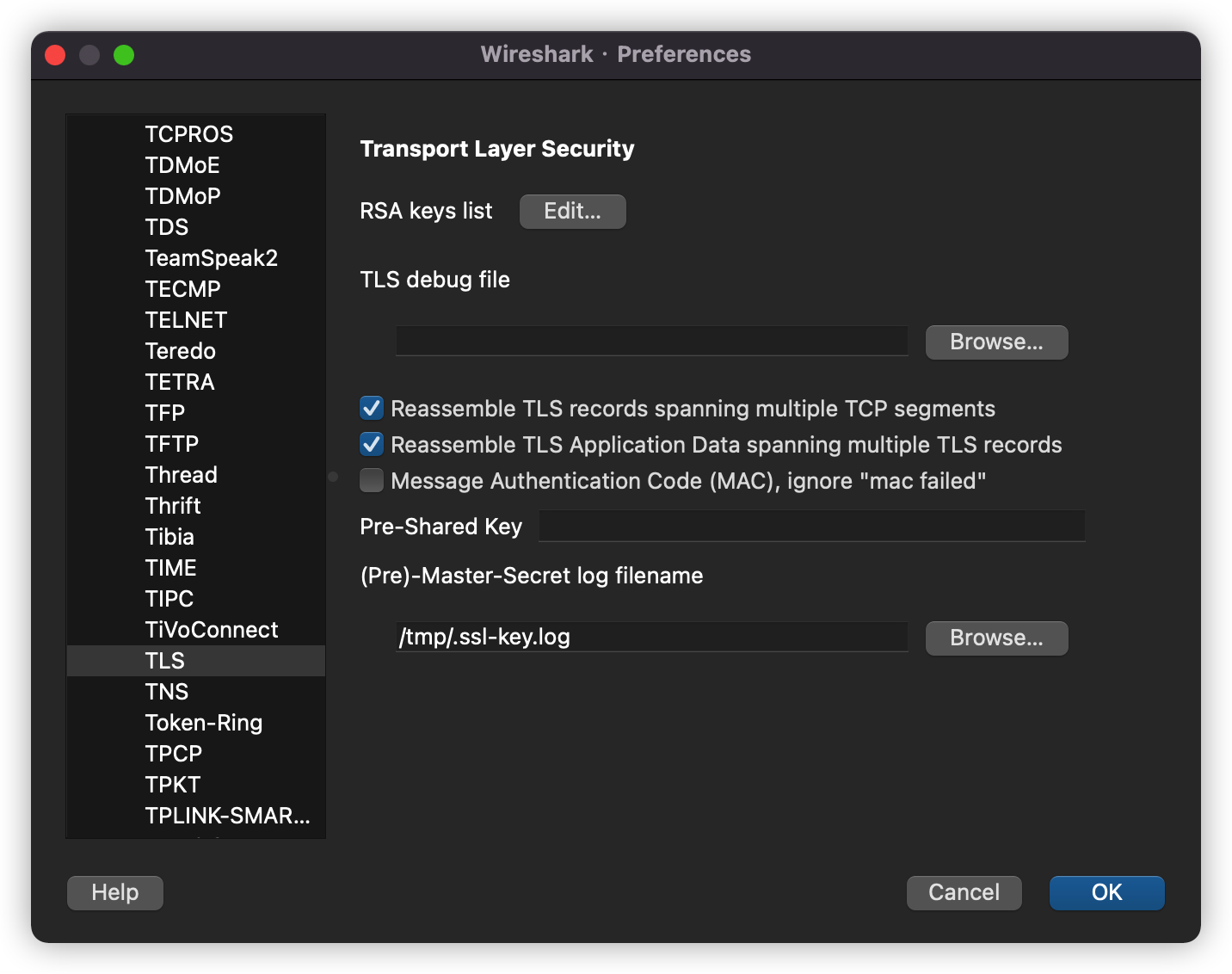Click the OK button

tap(1106, 893)
